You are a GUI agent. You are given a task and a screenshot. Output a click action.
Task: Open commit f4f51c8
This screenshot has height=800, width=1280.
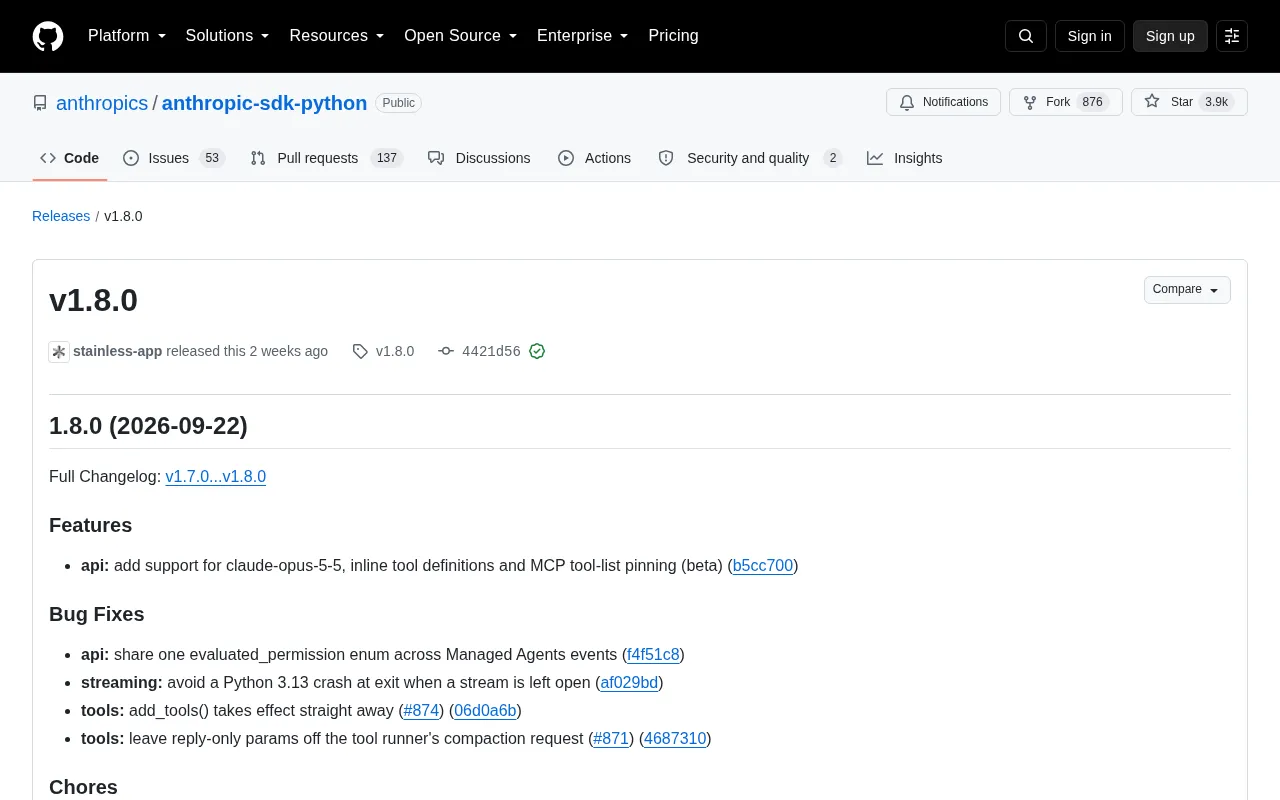[653, 654]
